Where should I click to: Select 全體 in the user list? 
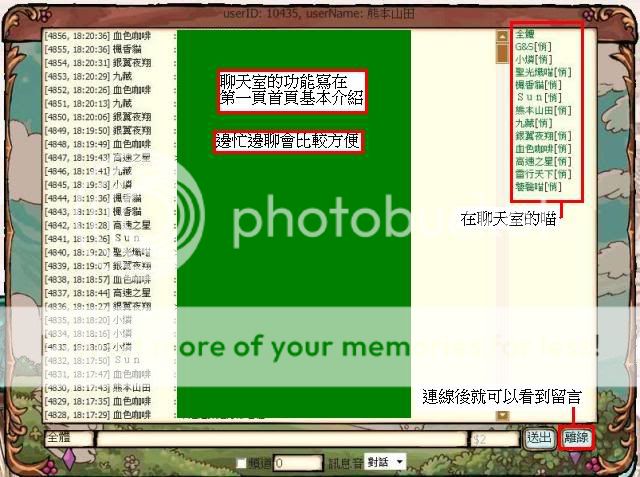[524, 34]
